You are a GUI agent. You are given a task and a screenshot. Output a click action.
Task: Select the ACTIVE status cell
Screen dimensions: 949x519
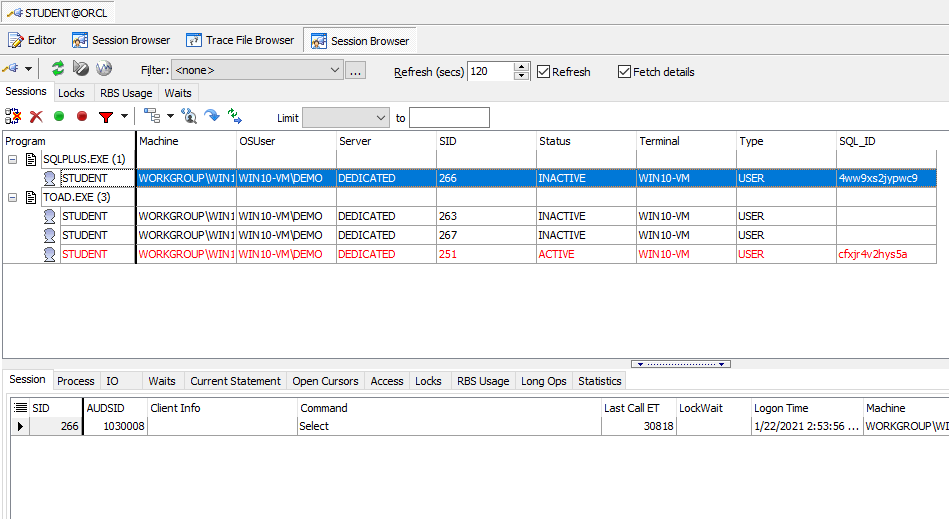coord(586,255)
